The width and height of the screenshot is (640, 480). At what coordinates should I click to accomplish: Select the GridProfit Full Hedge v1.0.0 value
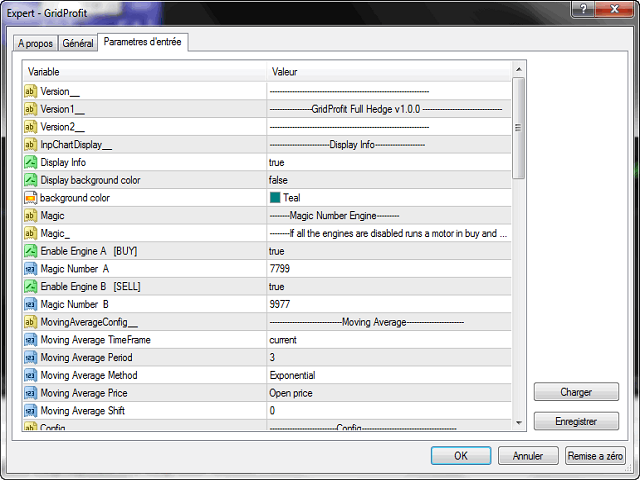(386, 109)
